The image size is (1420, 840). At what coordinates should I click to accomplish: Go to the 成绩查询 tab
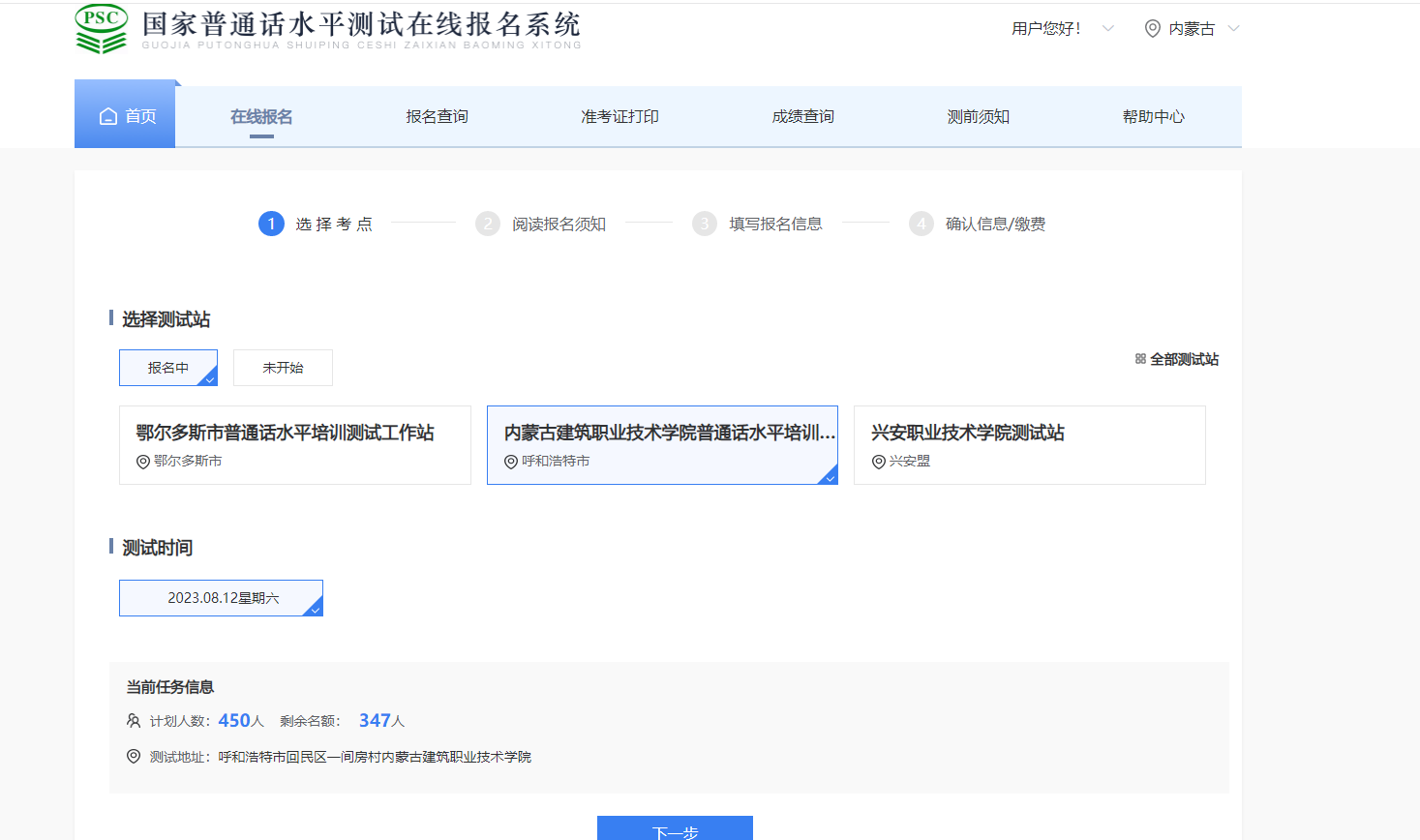click(x=802, y=117)
